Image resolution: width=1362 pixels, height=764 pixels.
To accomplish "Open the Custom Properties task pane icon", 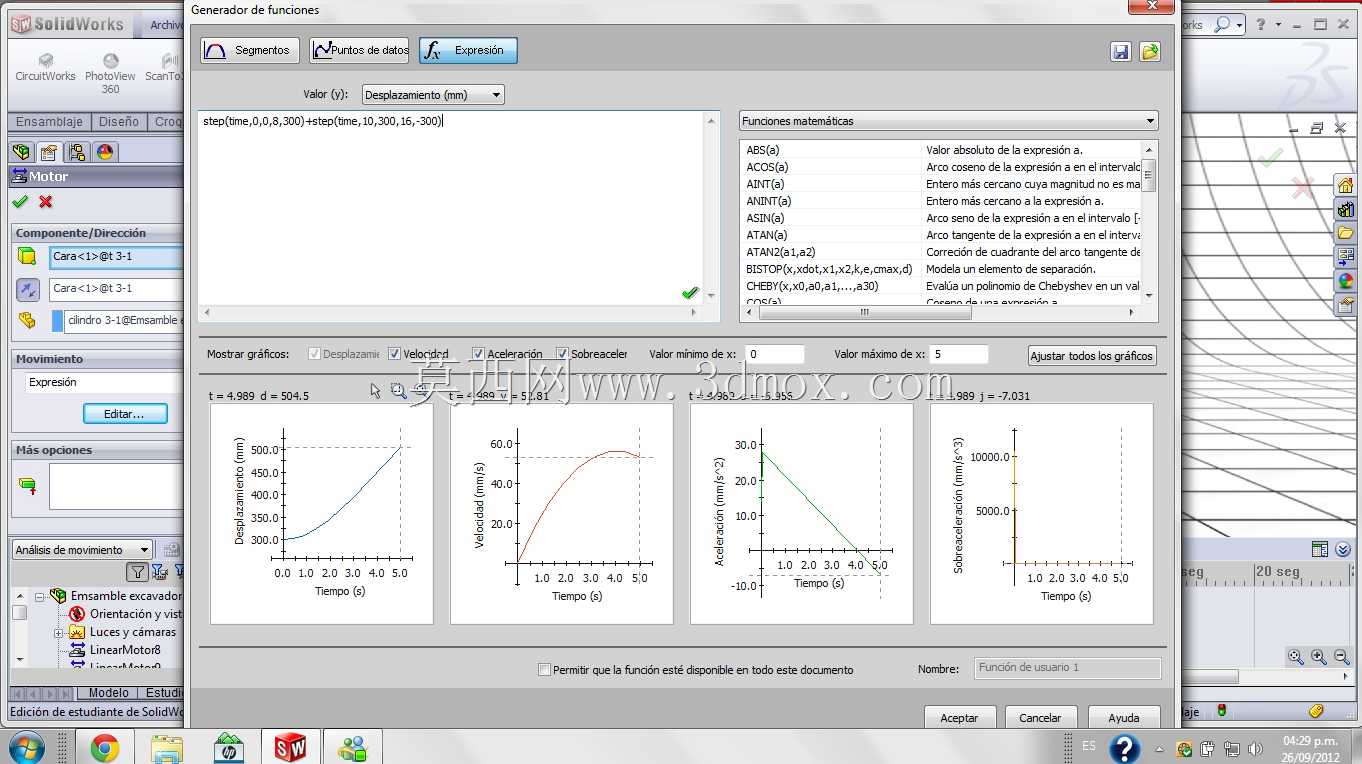I will (x=1345, y=305).
